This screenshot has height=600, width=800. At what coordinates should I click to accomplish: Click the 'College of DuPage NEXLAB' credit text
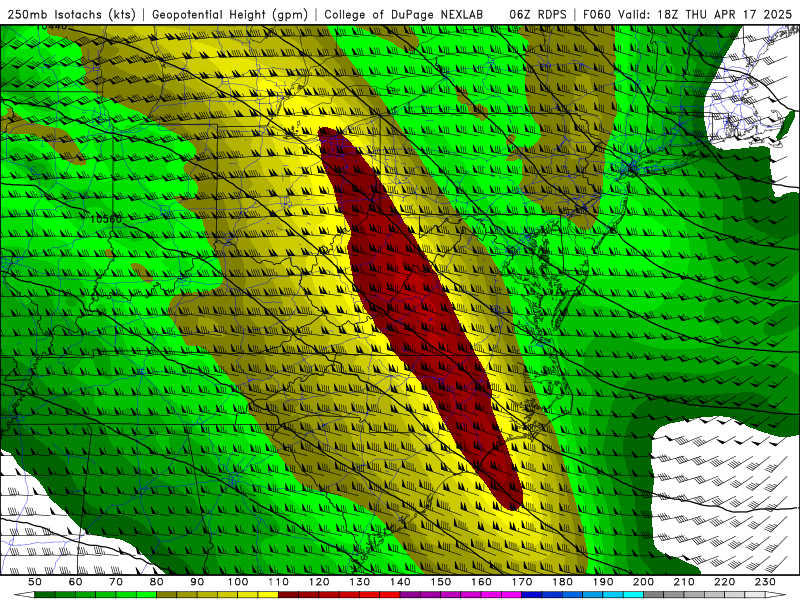pos(404,14)
